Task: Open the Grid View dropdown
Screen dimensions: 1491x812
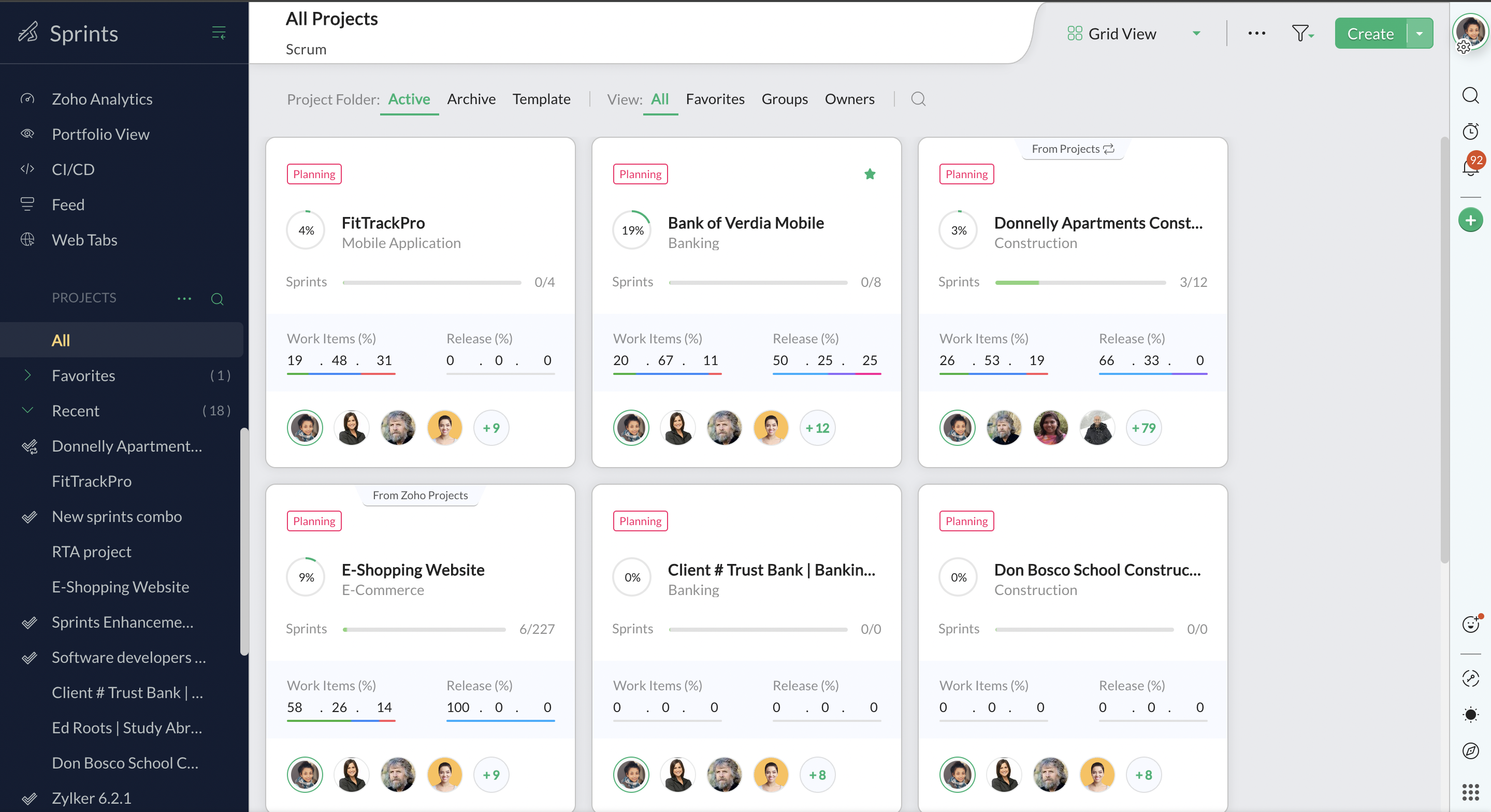Action: (1196, 34)
